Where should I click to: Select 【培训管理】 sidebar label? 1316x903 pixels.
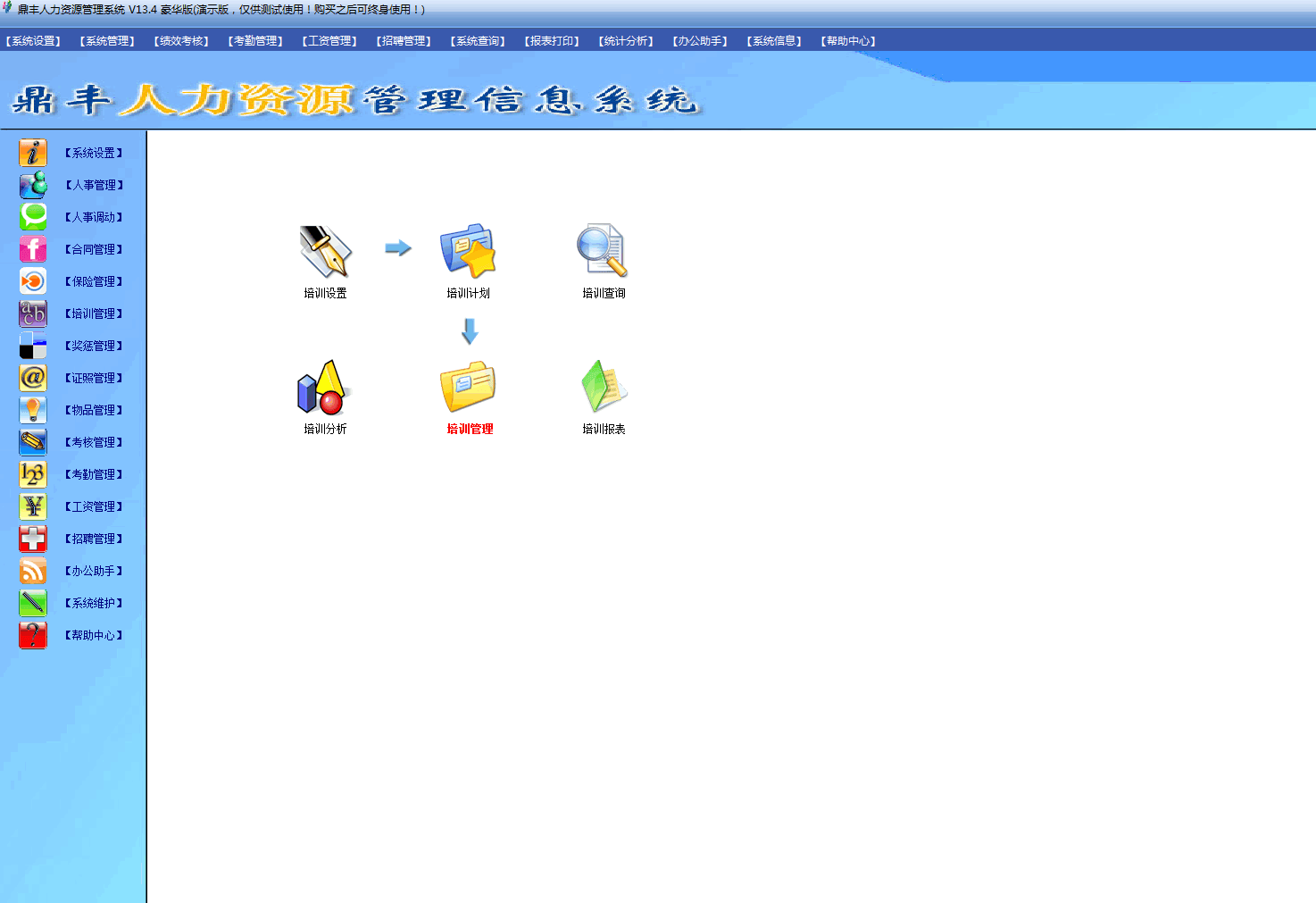94,314
